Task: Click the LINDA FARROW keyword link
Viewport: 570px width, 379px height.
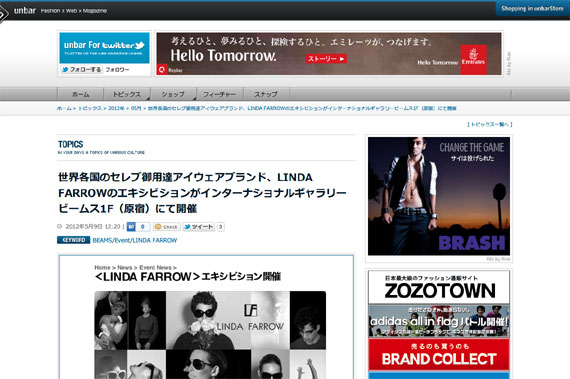Action: coord(154,240)
